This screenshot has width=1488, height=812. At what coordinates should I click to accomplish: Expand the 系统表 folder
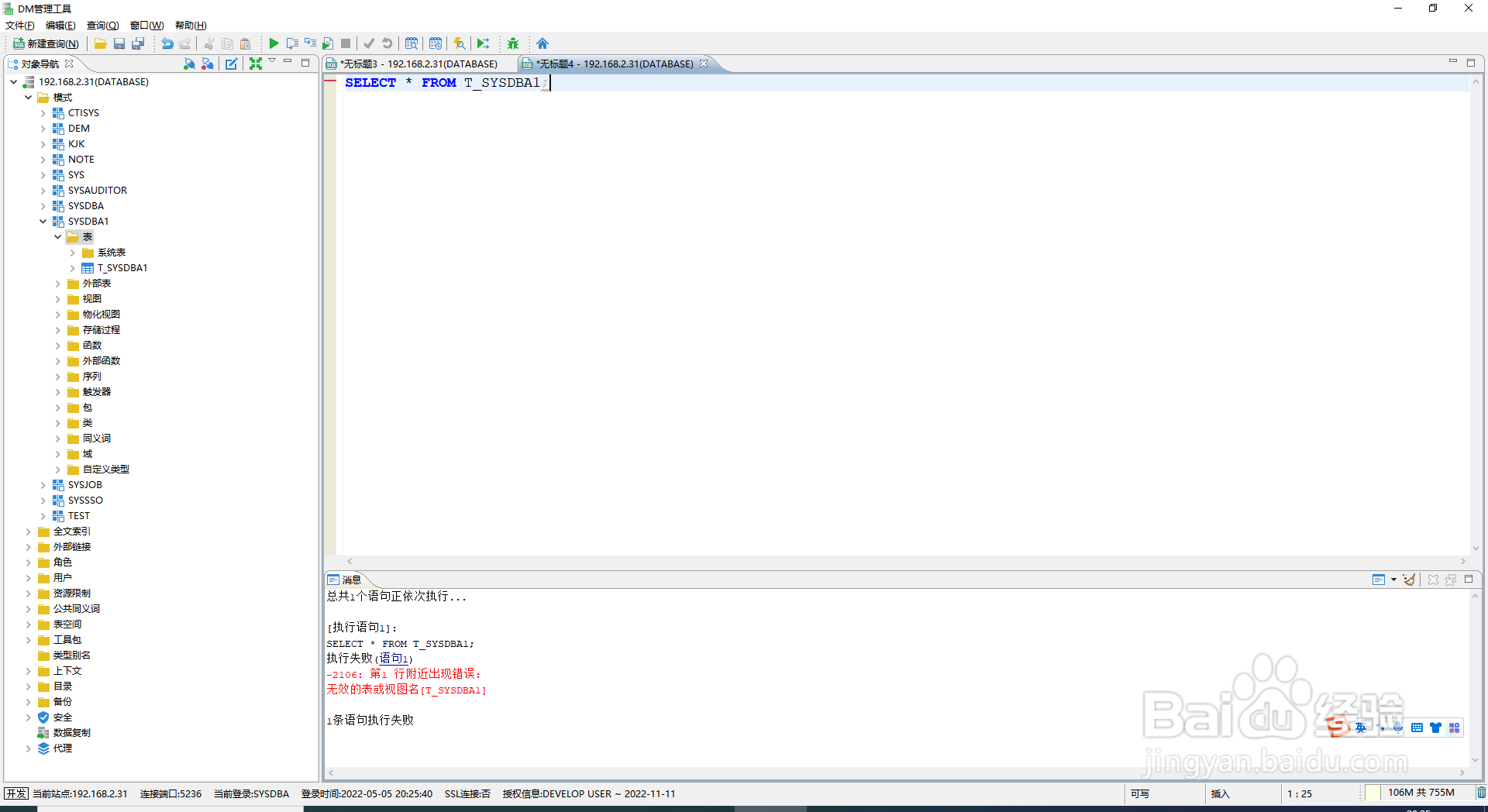(73, 253)
